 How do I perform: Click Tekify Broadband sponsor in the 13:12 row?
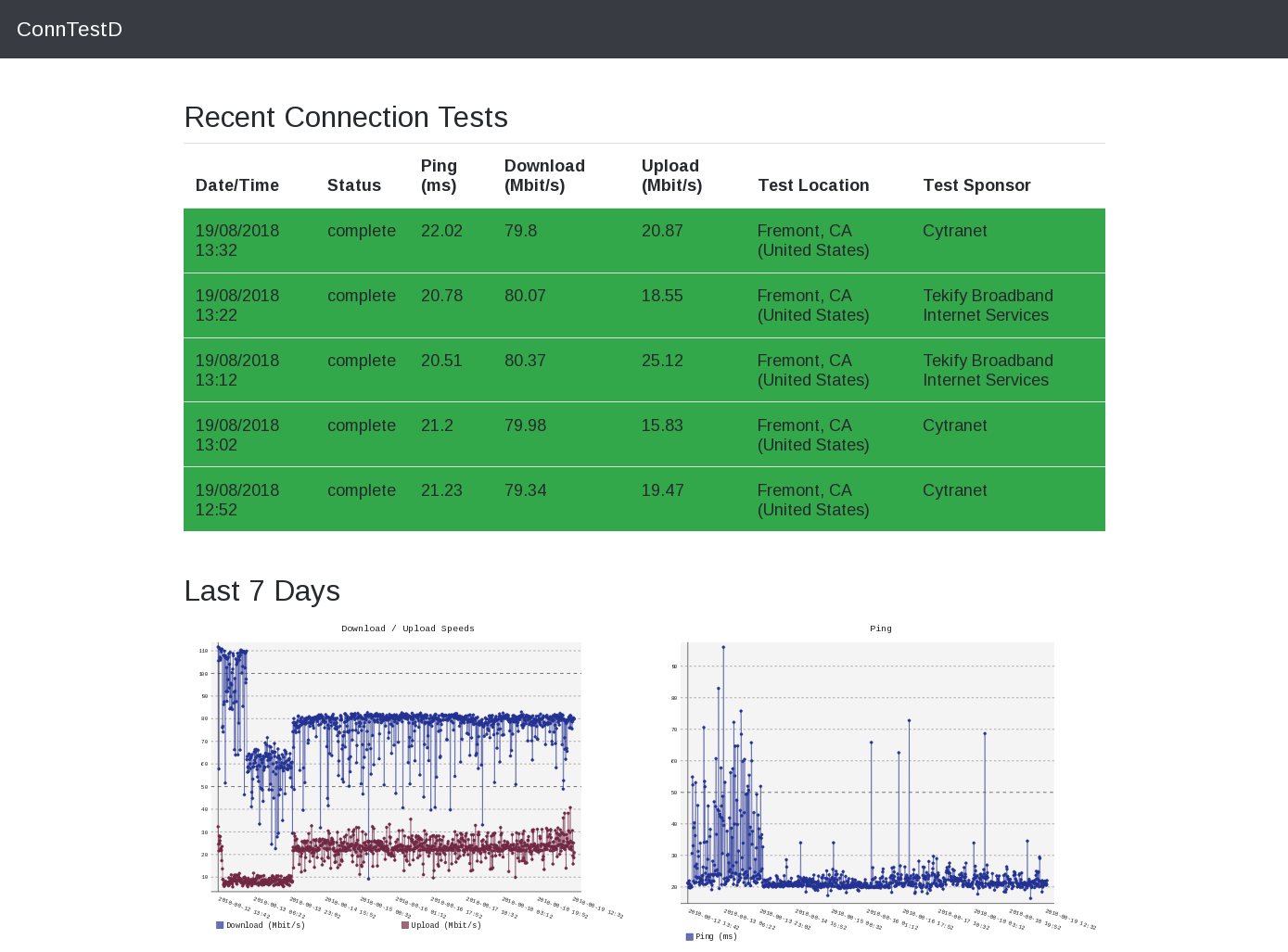[988, 371]
